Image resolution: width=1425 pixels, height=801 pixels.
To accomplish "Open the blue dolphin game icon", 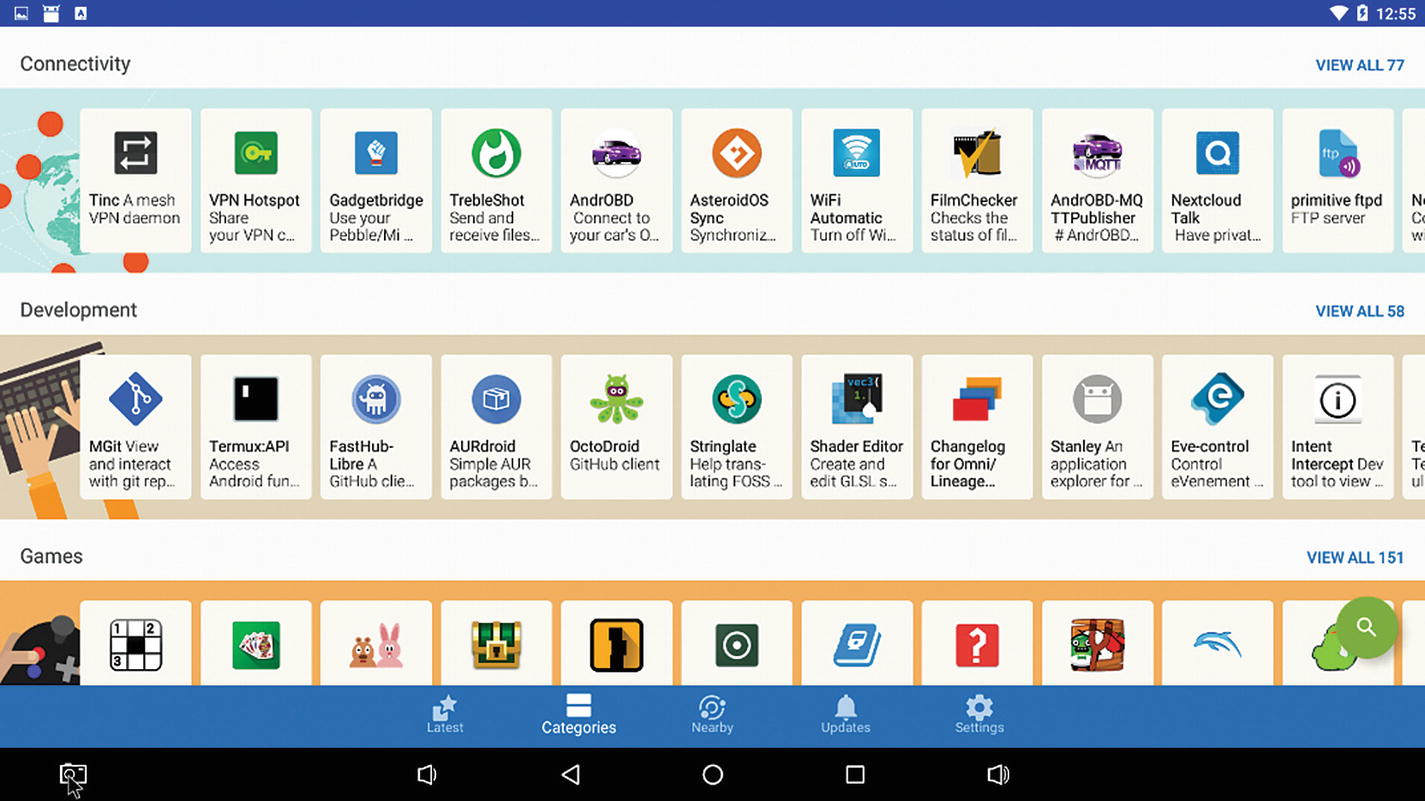I will coord(1217,645).
